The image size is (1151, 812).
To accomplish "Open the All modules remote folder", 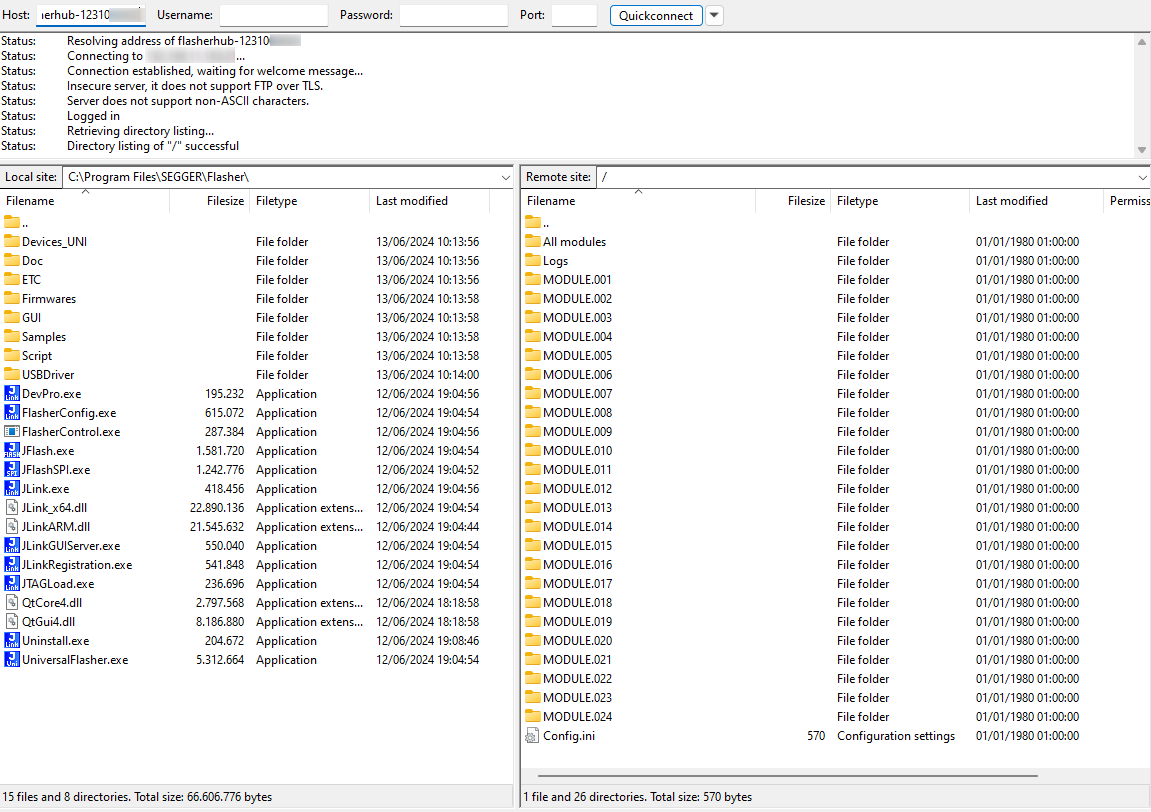I will click(x=574, y=242).
